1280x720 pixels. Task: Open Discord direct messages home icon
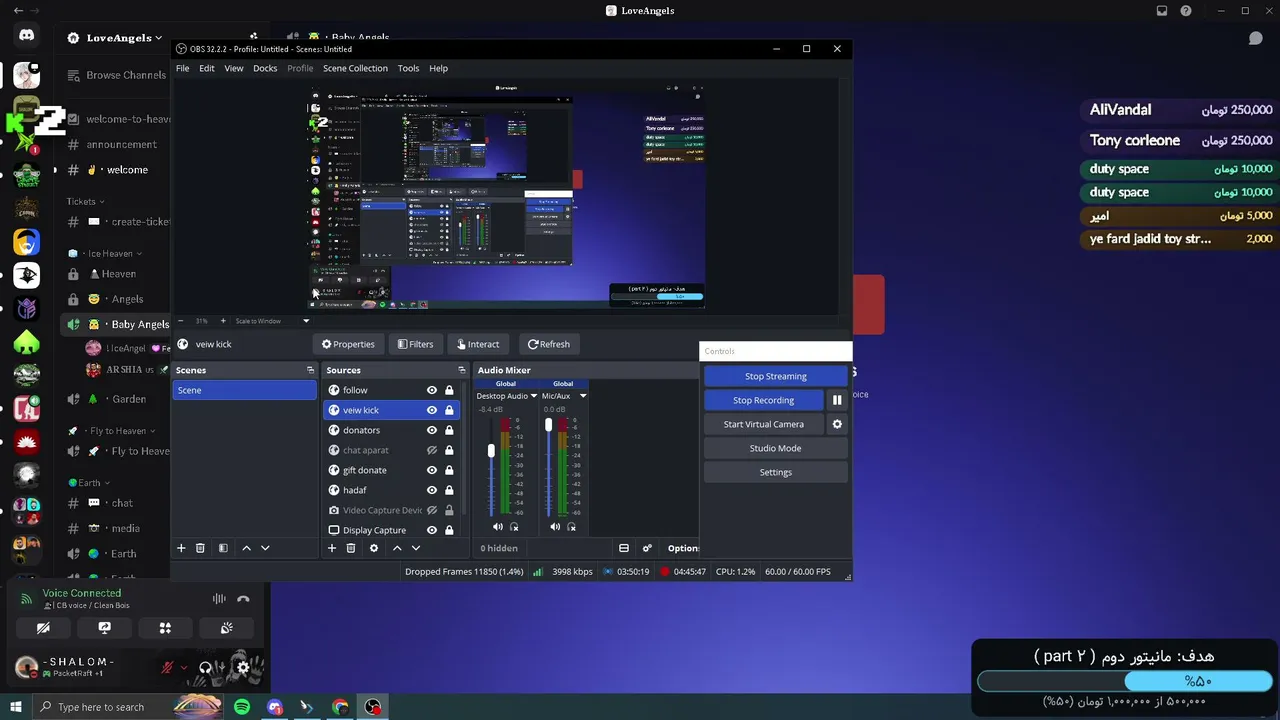[x=27, y=36]
